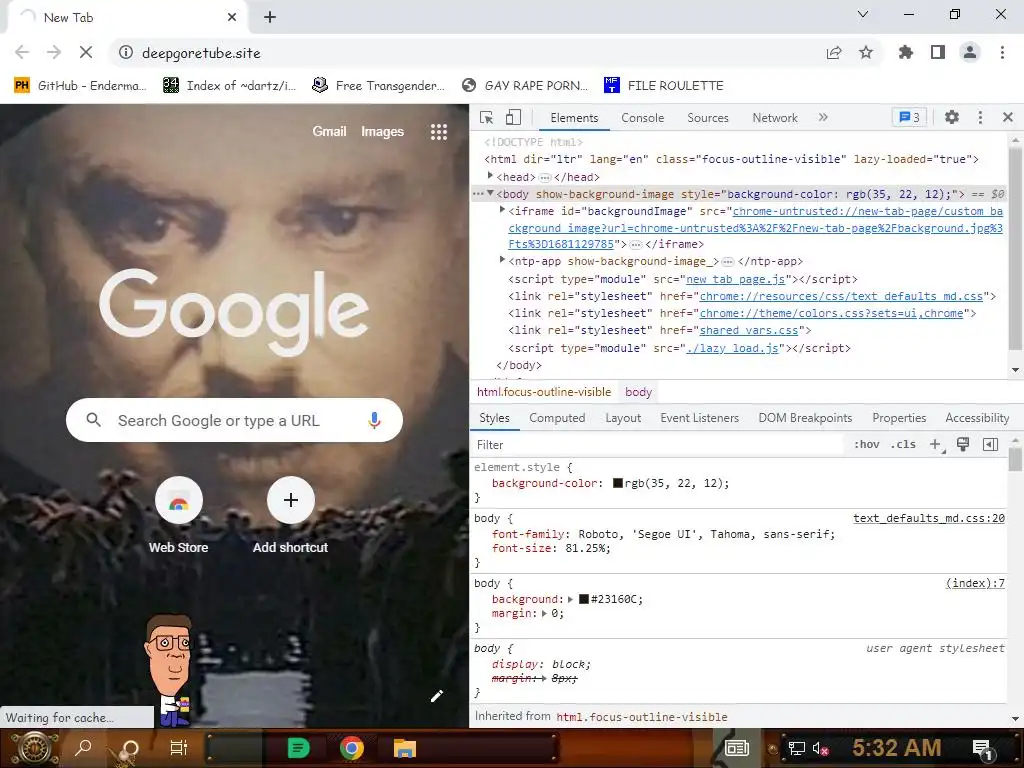Open the Computed styles tab
Image resolution: width=1024 pixels, height=768 pixels.
(x=557, y=418)
